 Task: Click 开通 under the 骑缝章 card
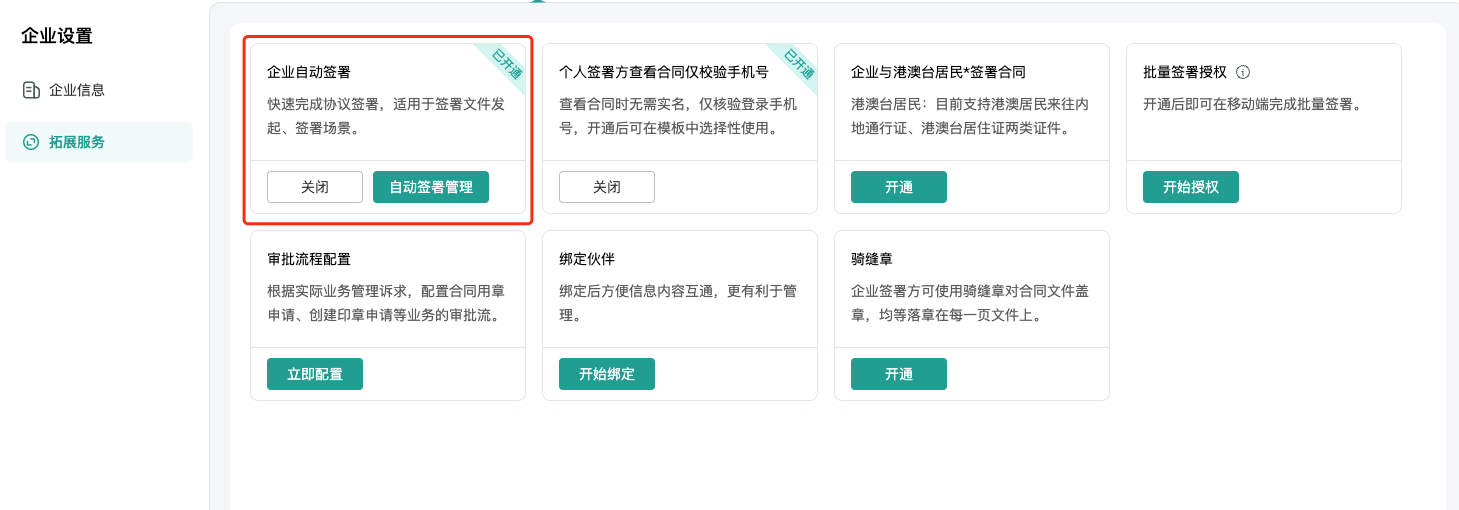point(899,374)
